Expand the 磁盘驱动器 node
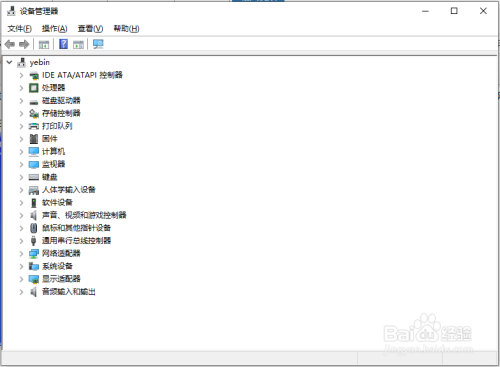Viewport: 500px width, 367px height. 21,101
